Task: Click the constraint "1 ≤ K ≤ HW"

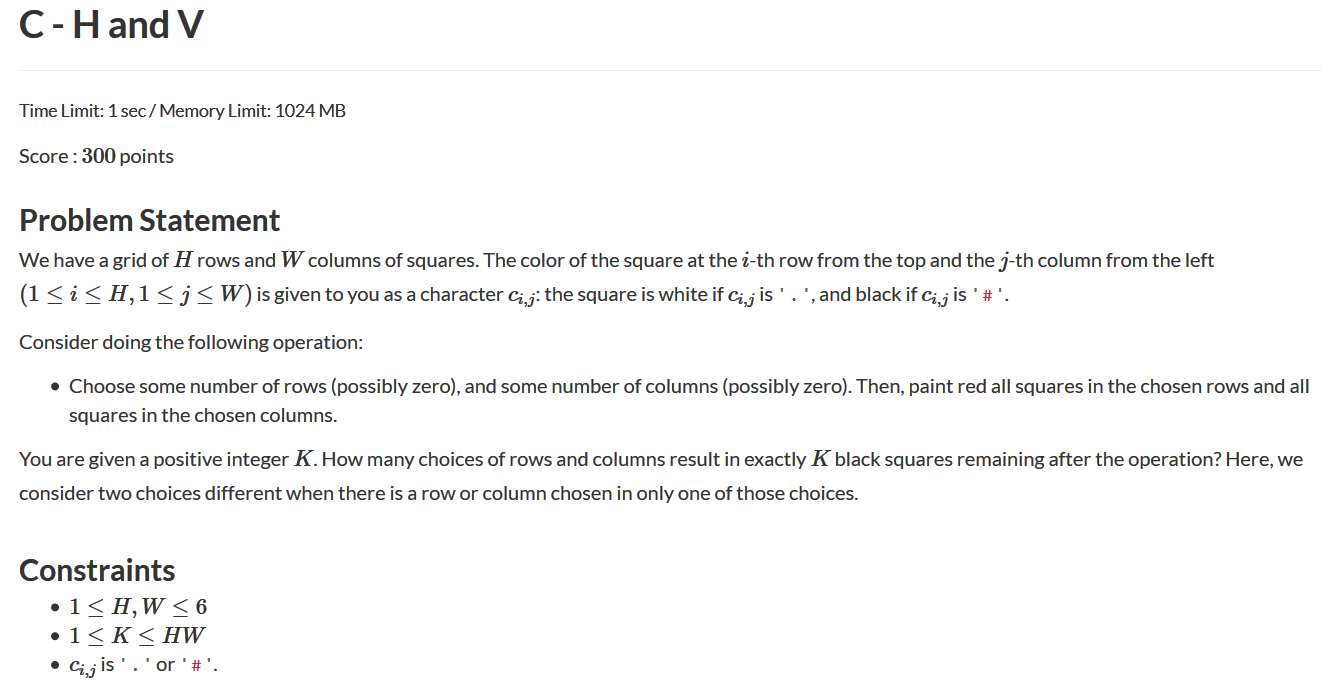Action: (137, 635)
